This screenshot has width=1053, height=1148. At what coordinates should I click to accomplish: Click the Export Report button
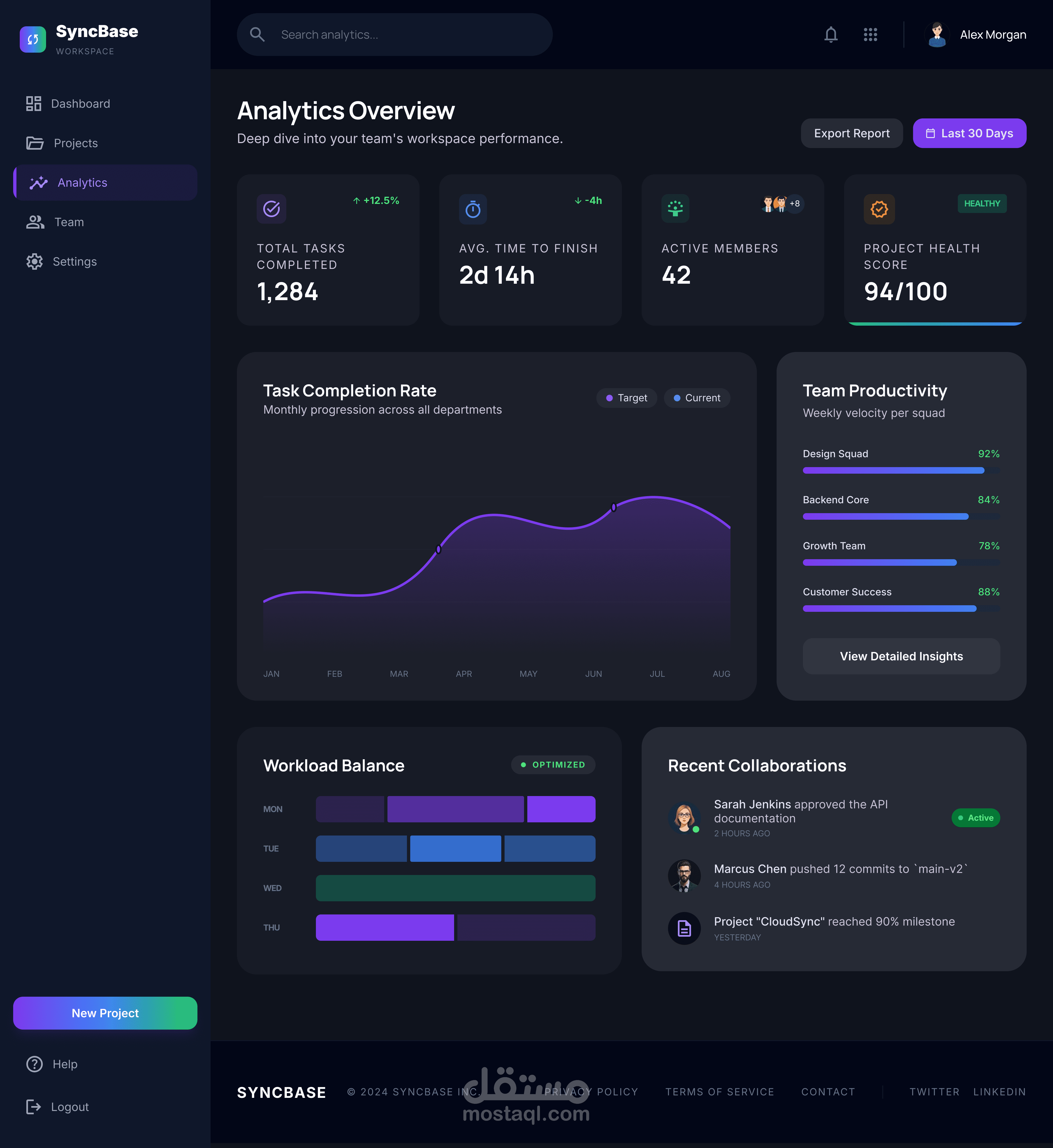851,133
